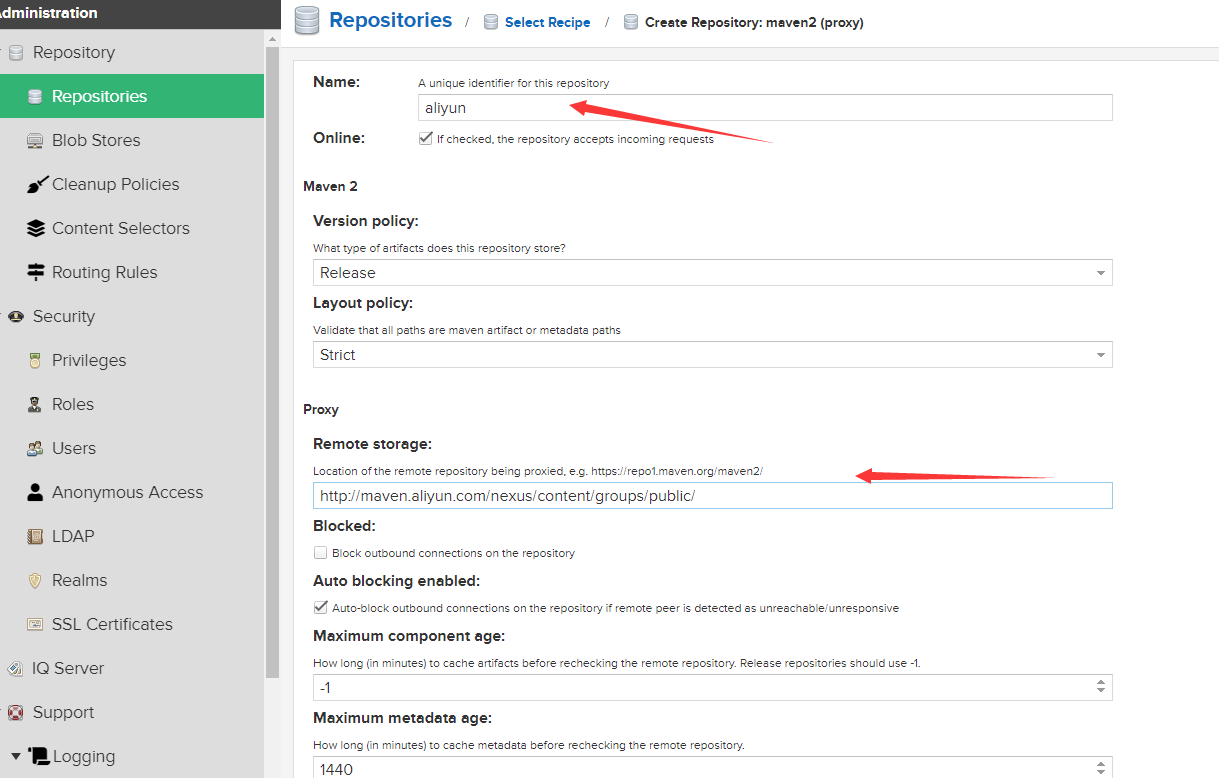Screen dimensions: 1219x778
Task: Click the Routing Rules signpost icon
Action: [x=36, y=272]
